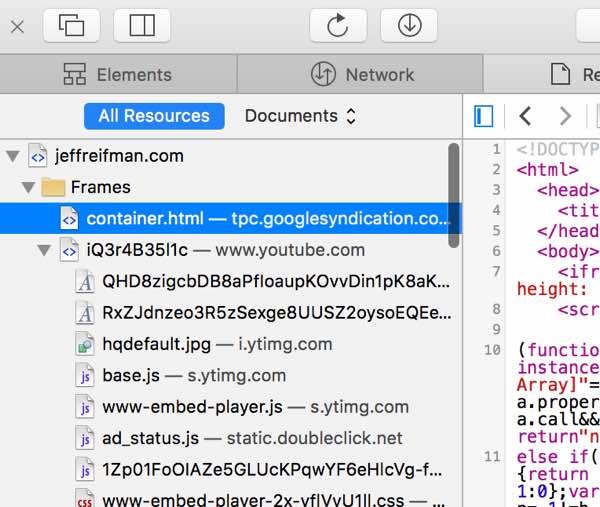Click line number 1 in source gutter
The width and height of the screenshot is (600, 507).
pyautogui.click(x=496, y=149)
